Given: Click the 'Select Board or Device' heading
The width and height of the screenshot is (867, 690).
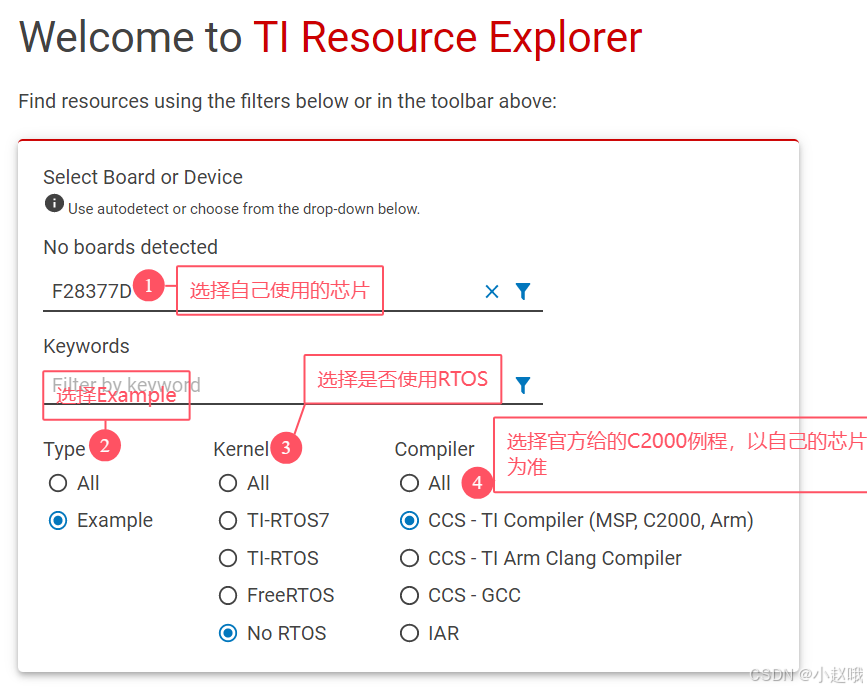Looking at the screenshot, I should [x=143, y=177].
